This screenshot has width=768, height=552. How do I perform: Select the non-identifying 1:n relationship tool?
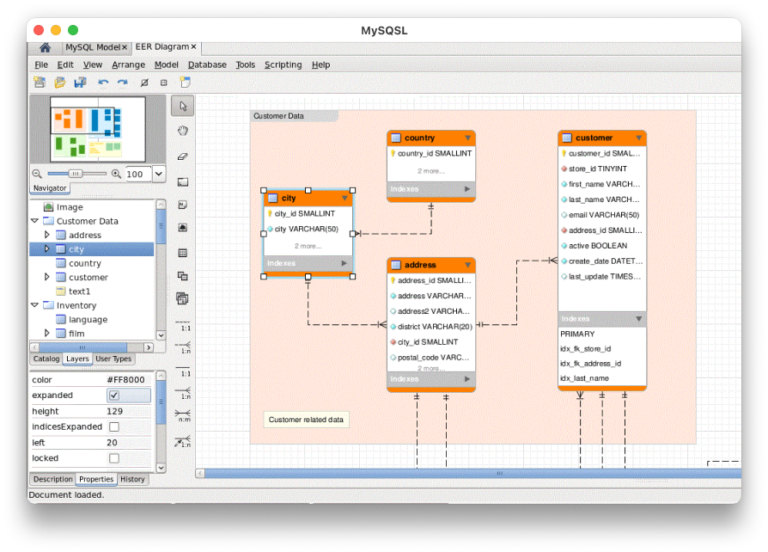[183, 347]
